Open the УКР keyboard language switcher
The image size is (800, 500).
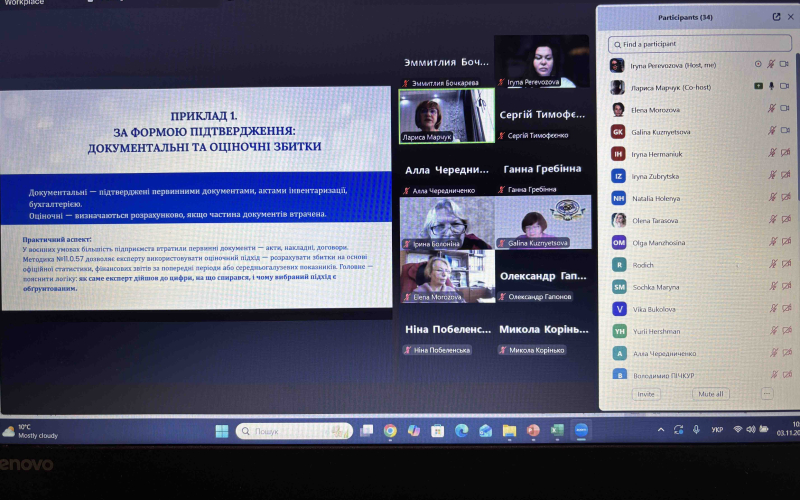pyautogui.click(x=717, y=429)
